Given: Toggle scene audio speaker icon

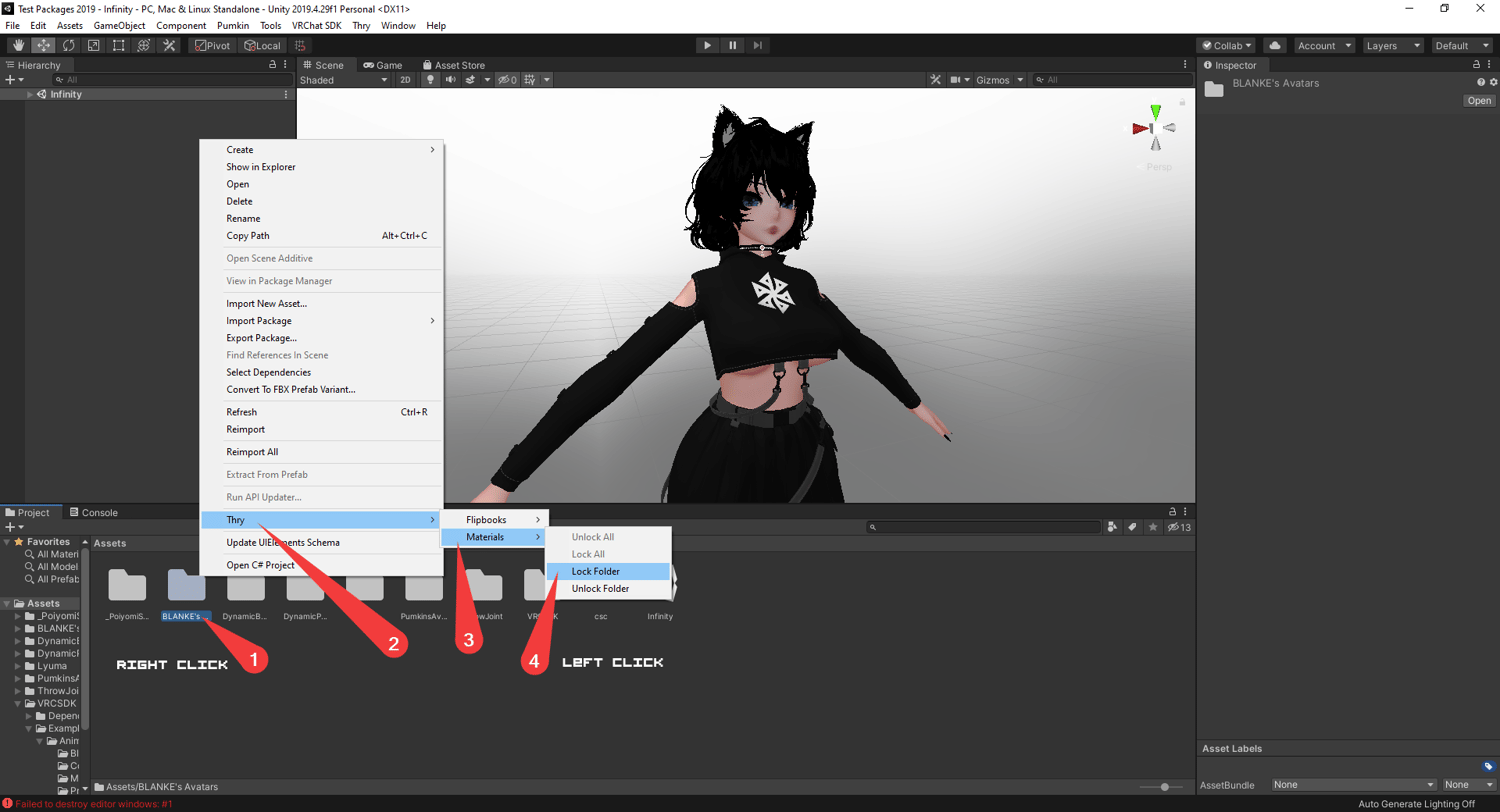Looking at the screenshot, I should [451, 79].
